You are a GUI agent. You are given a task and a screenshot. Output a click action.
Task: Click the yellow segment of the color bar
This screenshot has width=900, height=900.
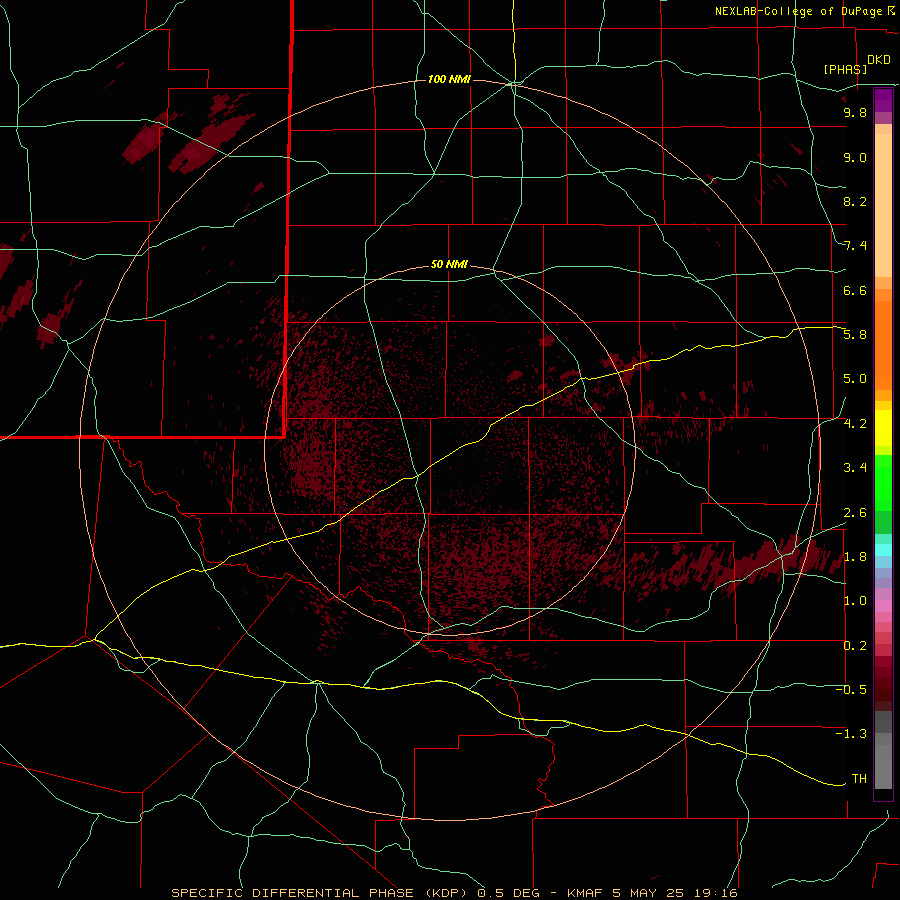tap(883, 428)
